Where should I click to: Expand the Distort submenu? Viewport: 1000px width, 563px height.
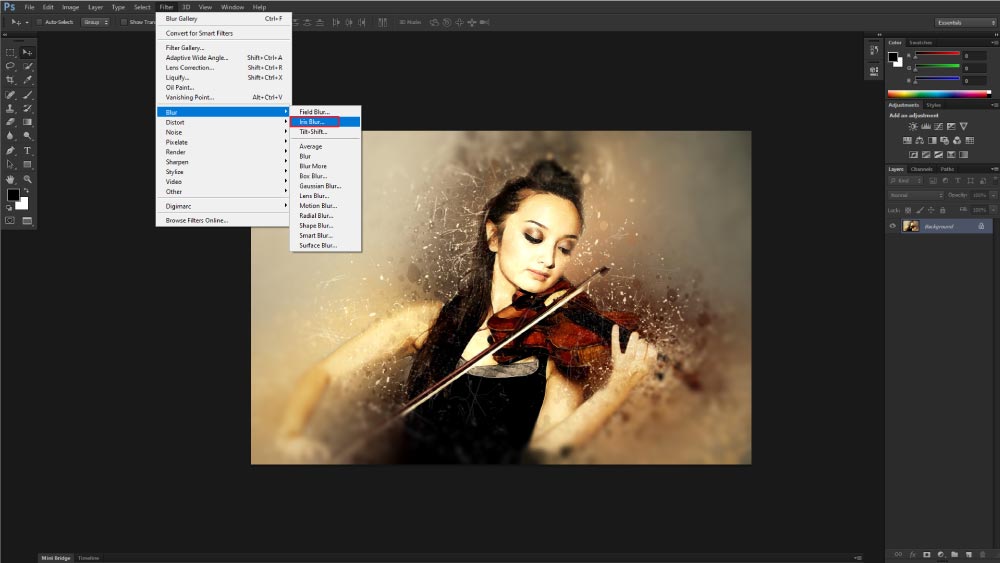(x=223, y=122)
